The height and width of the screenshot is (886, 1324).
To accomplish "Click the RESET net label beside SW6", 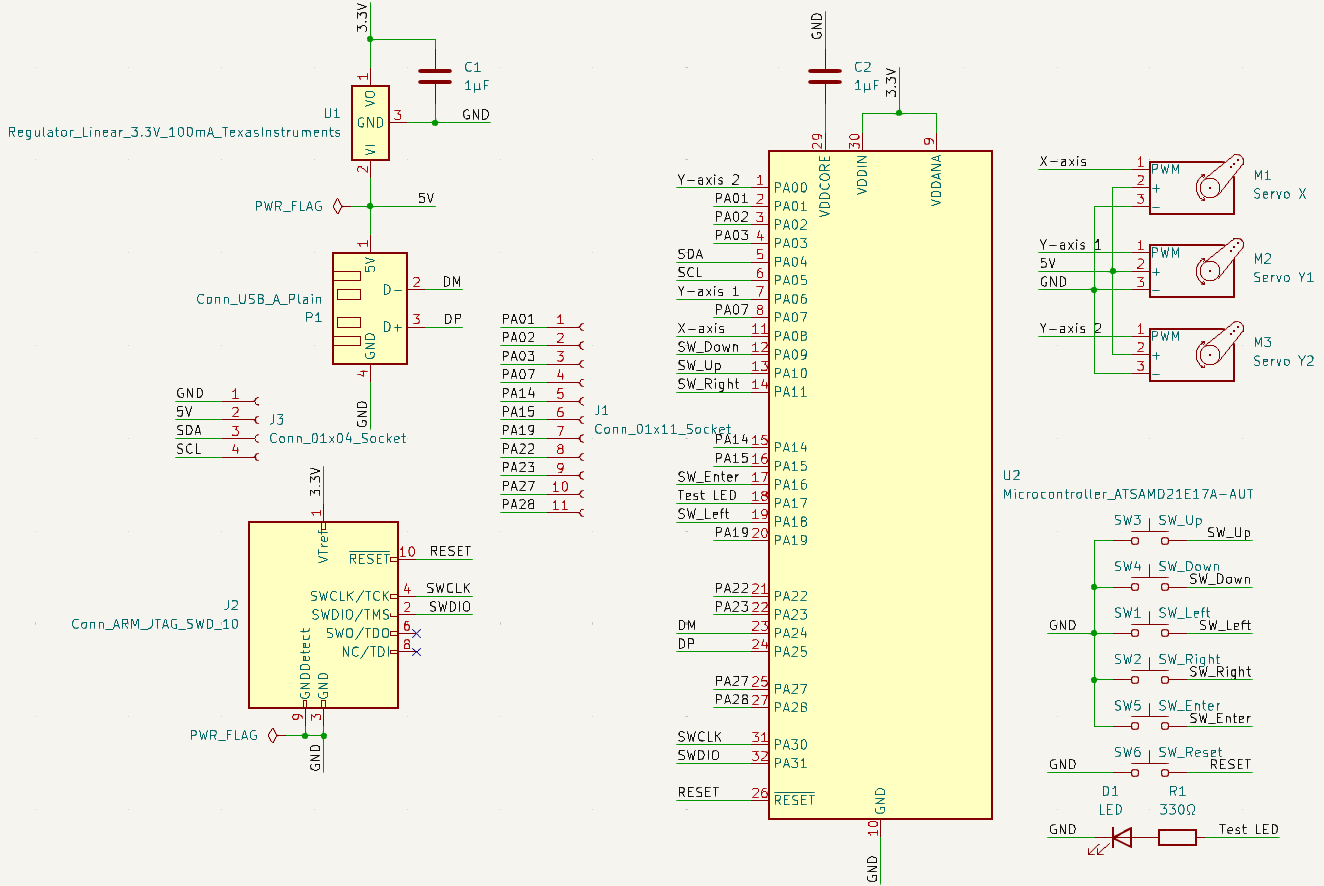I will tap(1230, 764).
